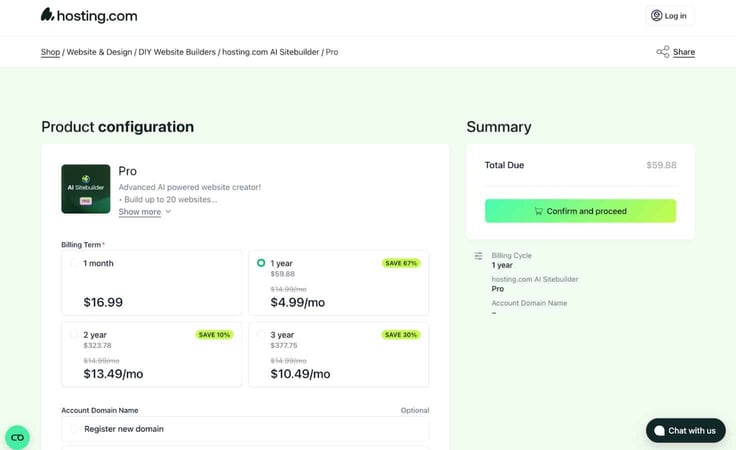
Task: Click the $16.99 price text
Action: [x=103, y=302]
